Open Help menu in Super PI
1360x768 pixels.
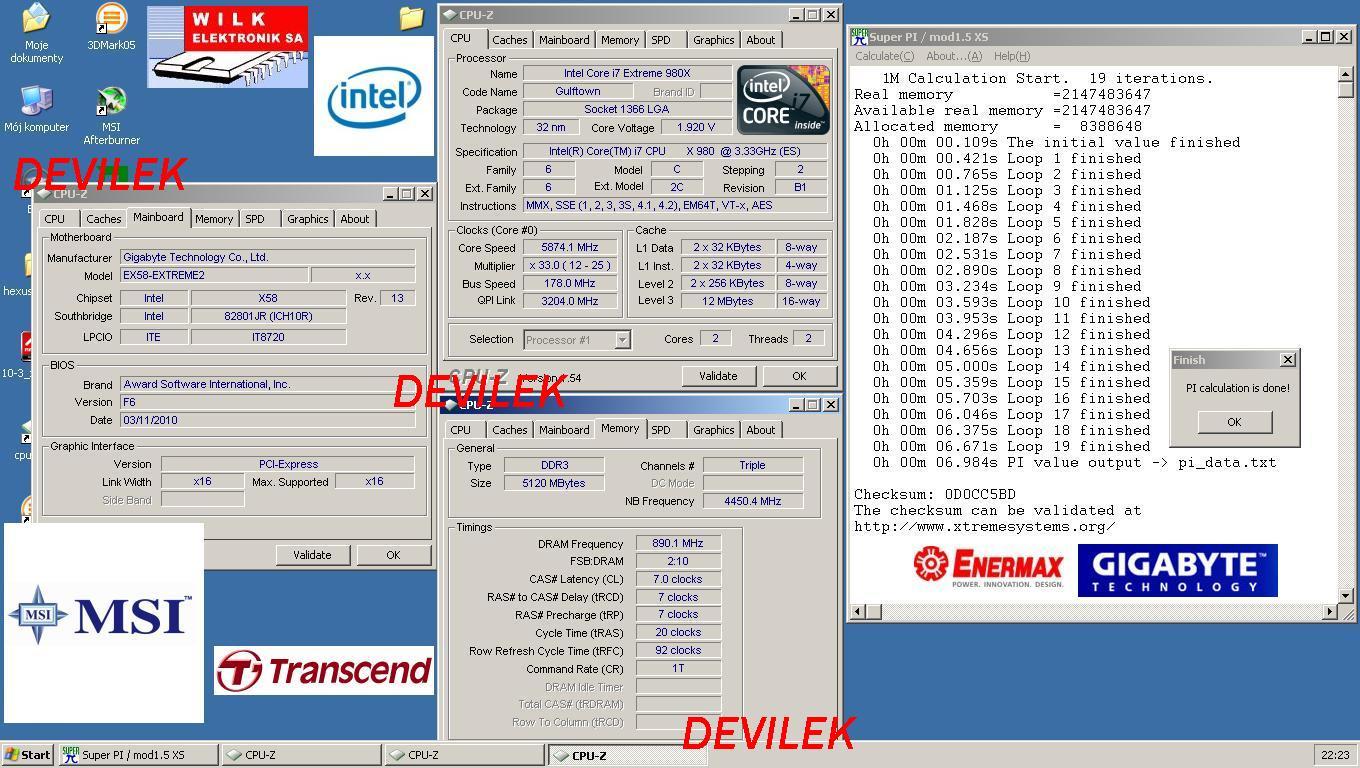coord(1011,56)
